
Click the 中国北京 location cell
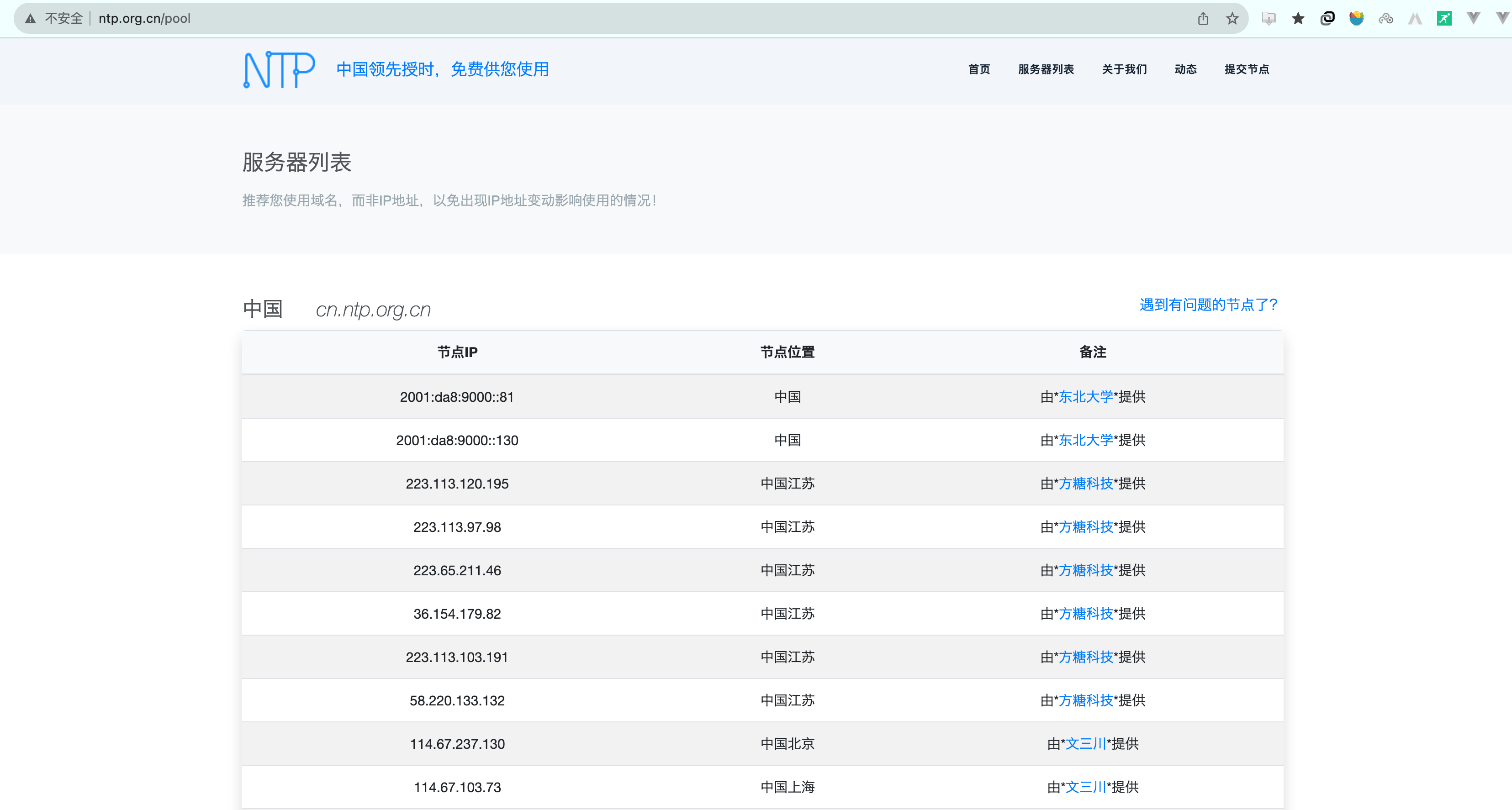point(787,744)
